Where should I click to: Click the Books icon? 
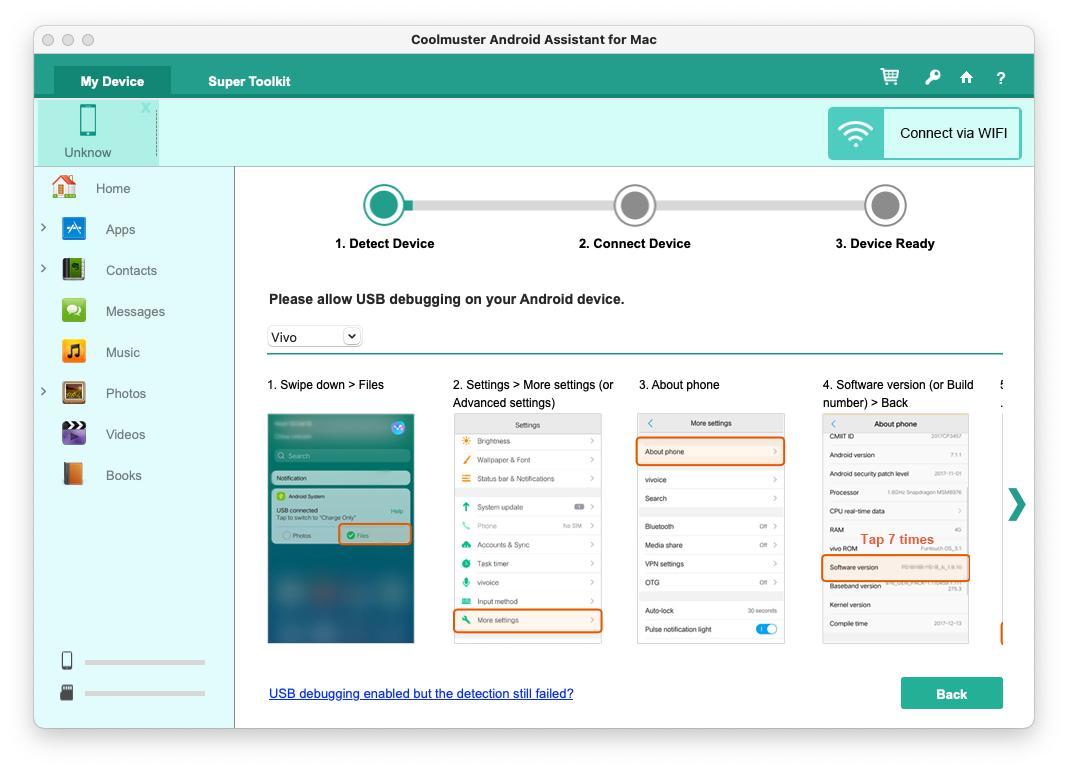click(x=74, y=474)
